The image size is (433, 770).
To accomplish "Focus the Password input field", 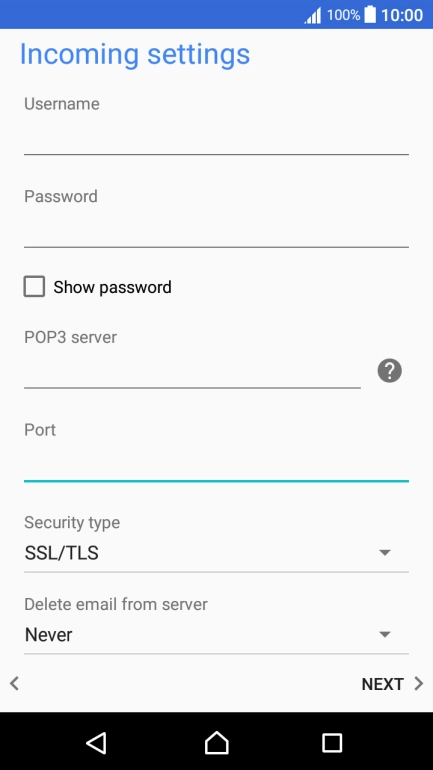I will point(216,231).
